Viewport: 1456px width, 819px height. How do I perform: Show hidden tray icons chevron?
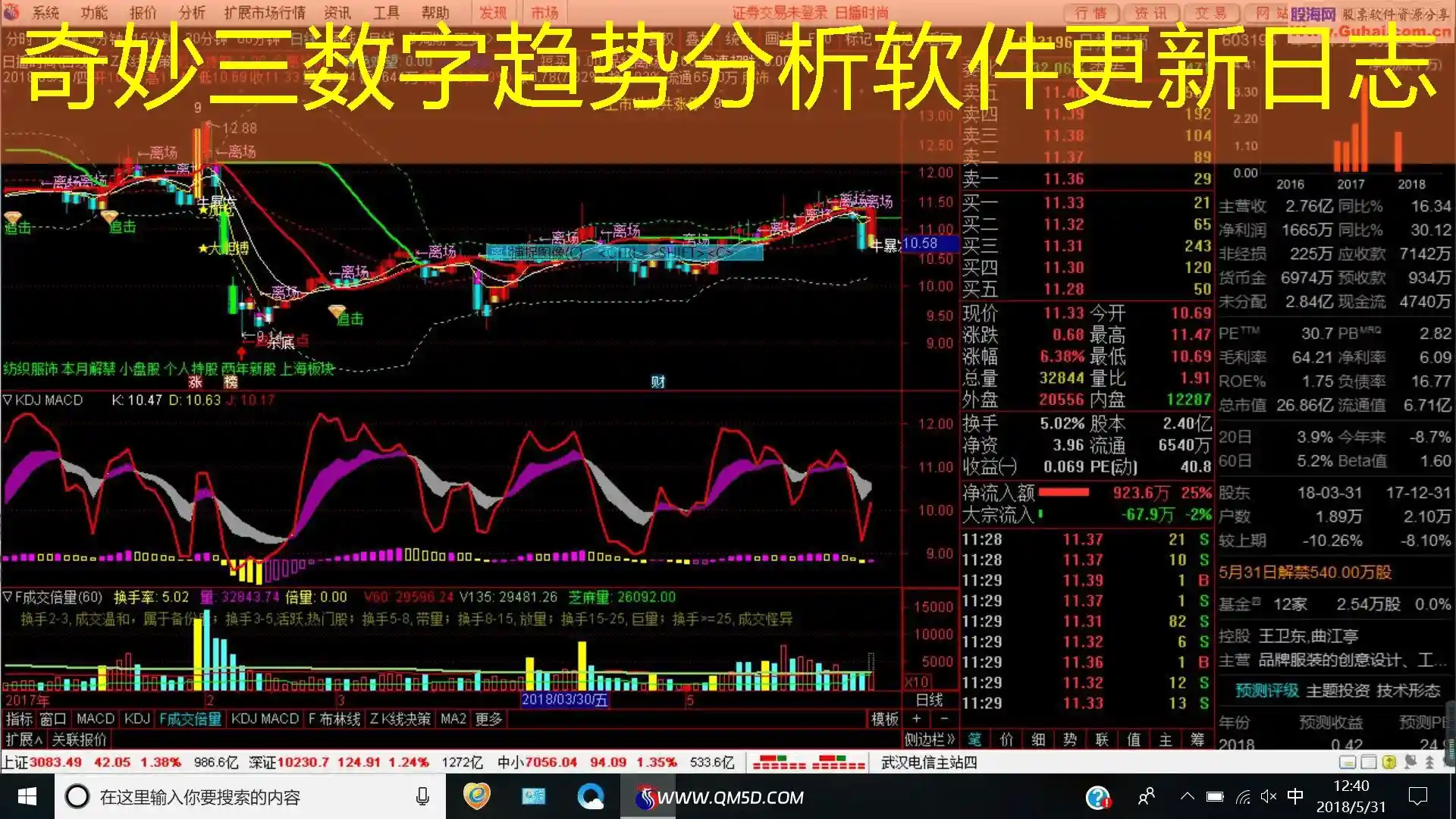[1188, 796]
